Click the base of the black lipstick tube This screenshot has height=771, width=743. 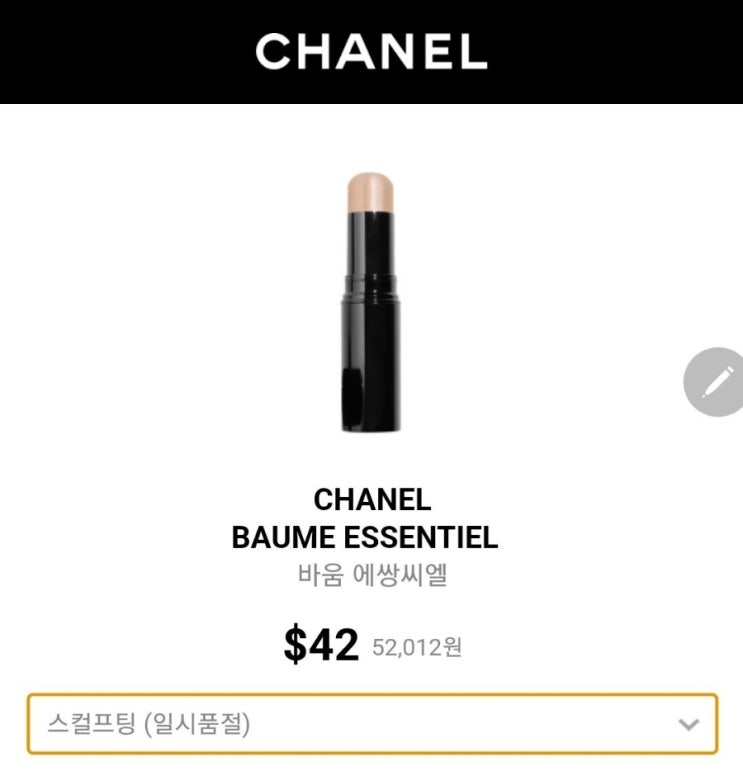pos(372,420)
